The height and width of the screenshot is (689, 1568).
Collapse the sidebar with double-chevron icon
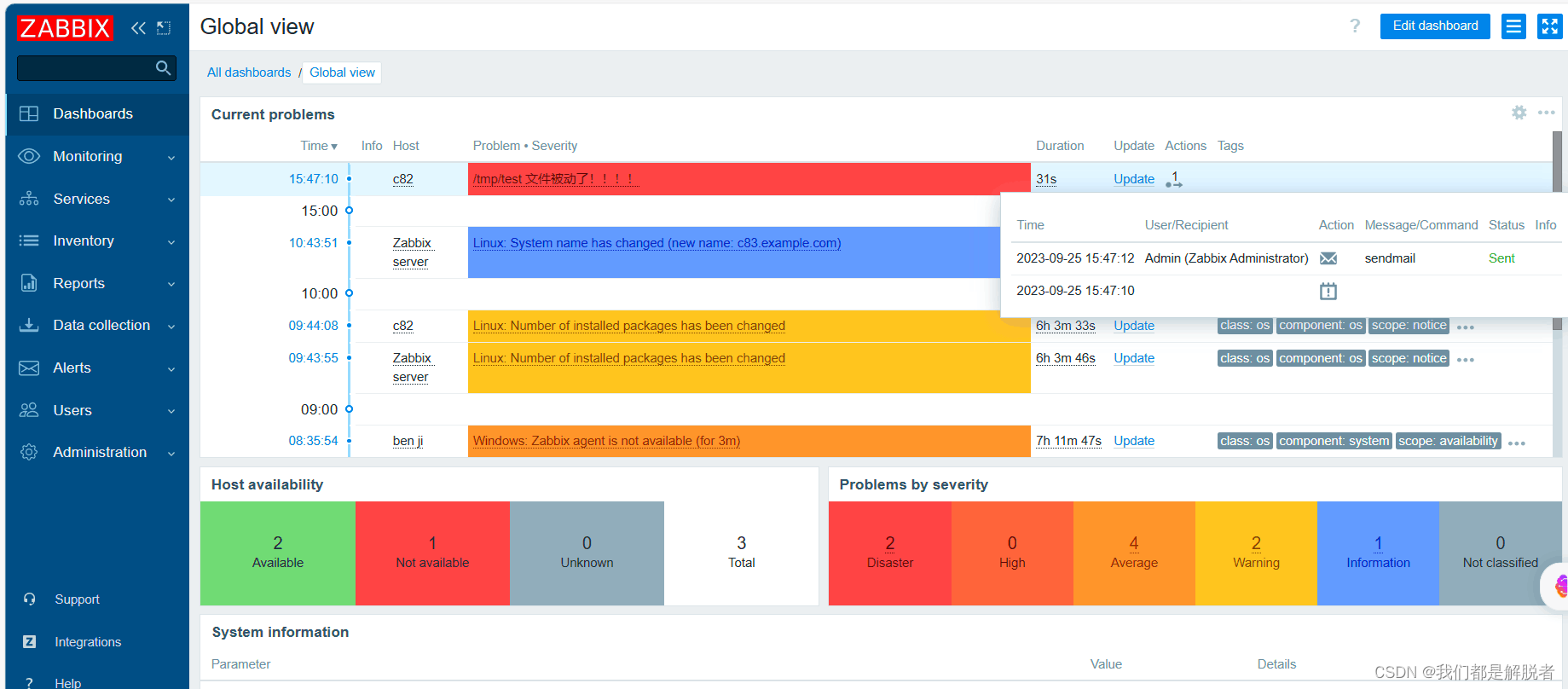click(x=138, y=28)
